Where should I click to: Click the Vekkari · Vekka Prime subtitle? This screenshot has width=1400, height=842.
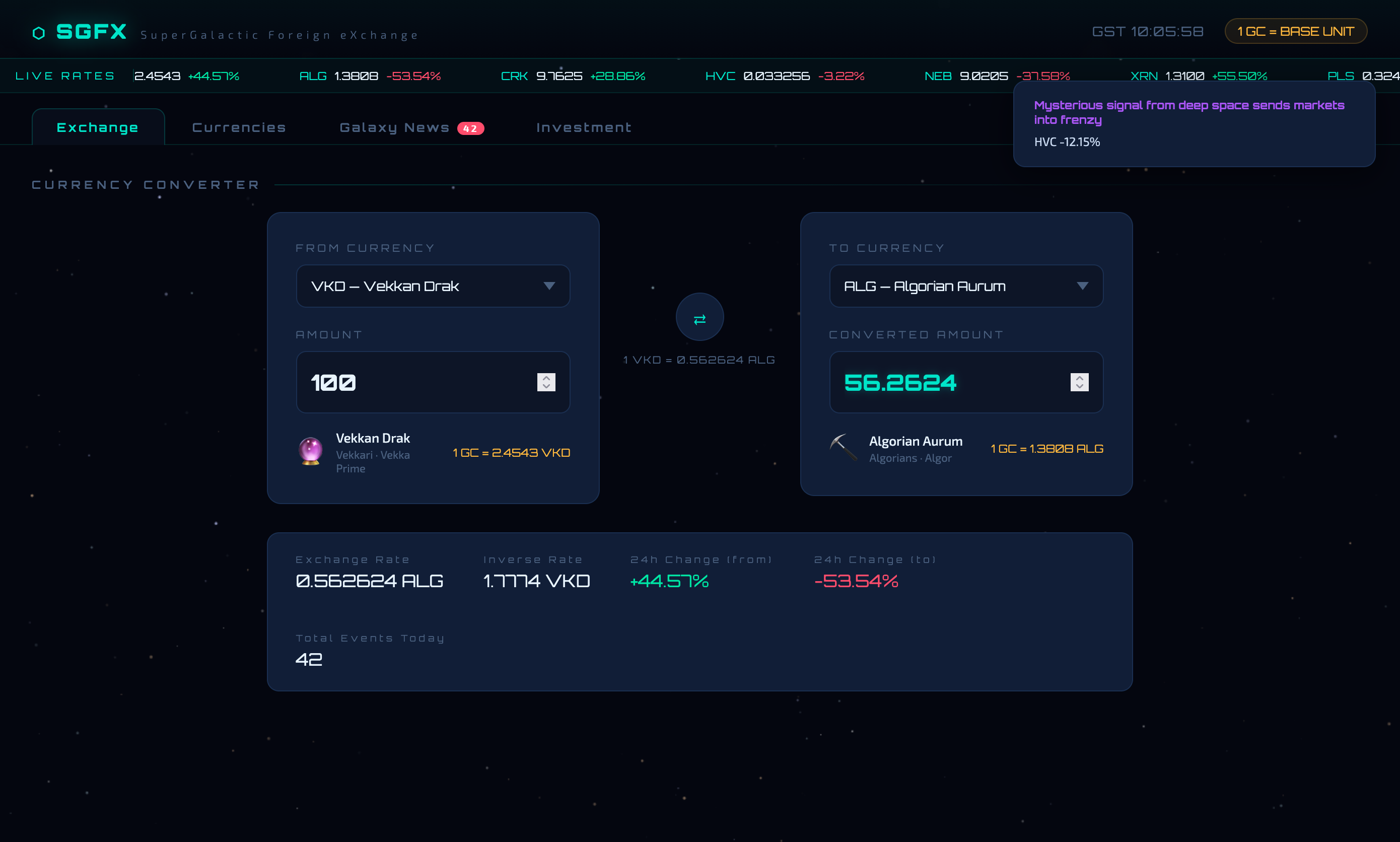(373, 462)
